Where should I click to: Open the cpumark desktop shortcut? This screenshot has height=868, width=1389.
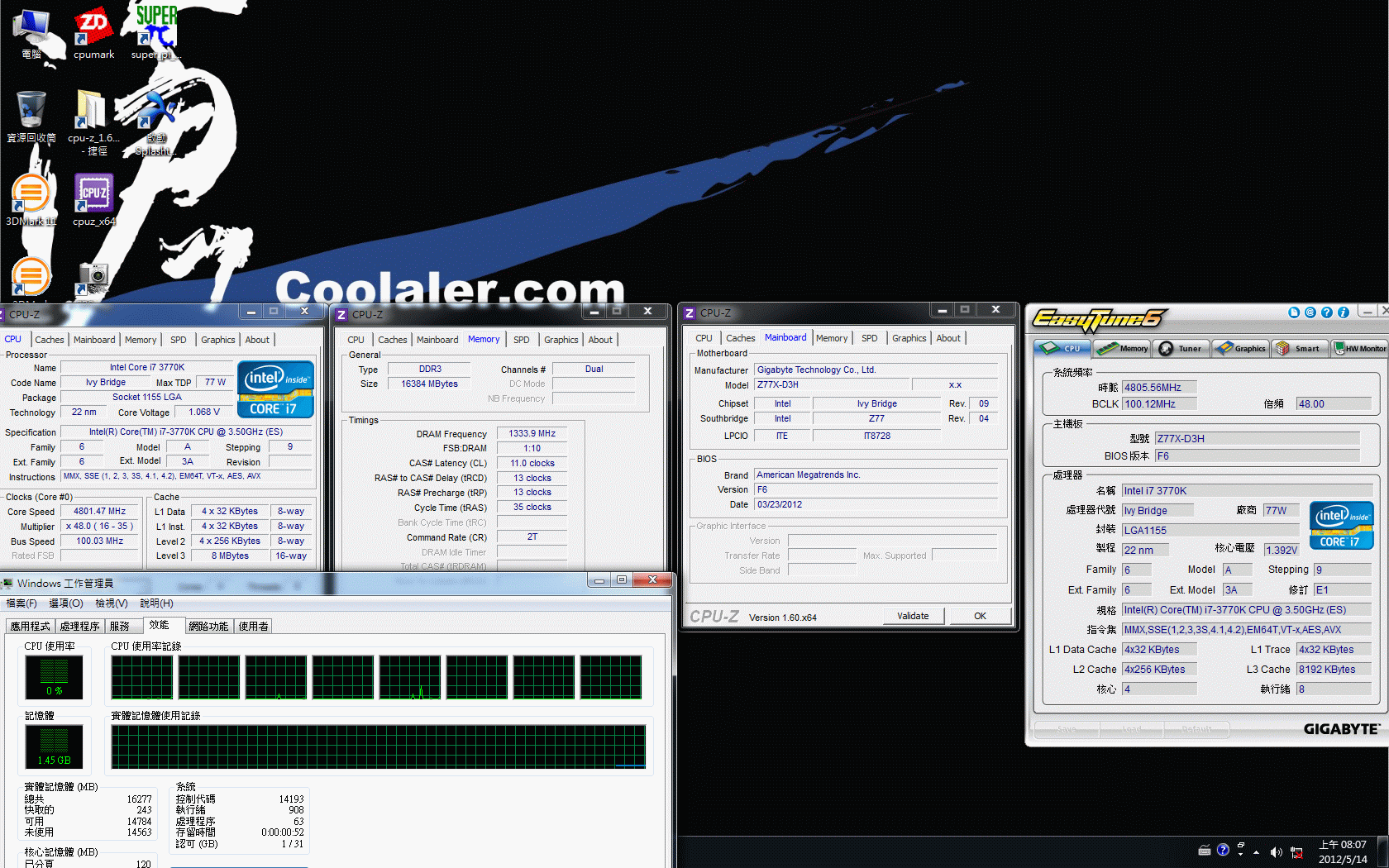tap(93, 33)
